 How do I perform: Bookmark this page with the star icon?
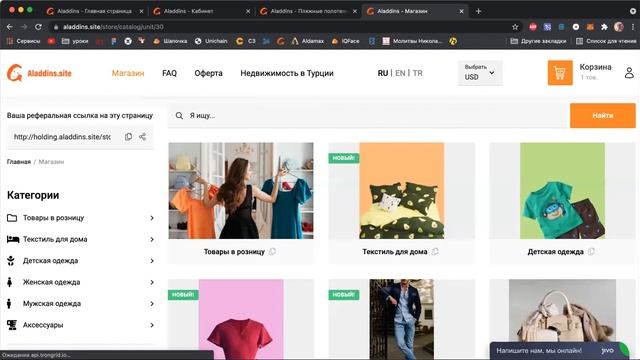pos(515,27)
